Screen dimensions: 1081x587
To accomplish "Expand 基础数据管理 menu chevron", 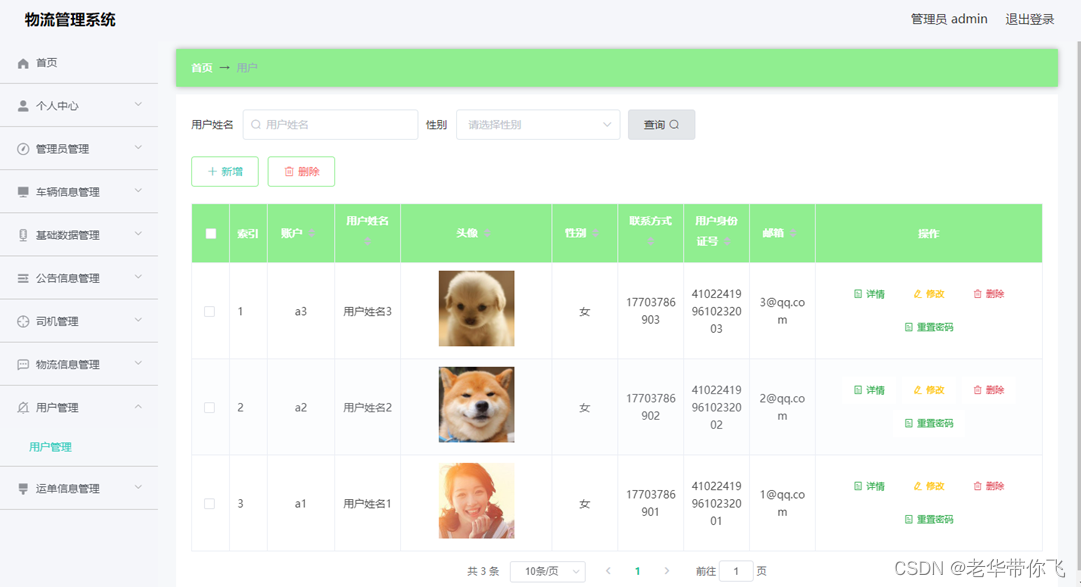I will point(138,234).
